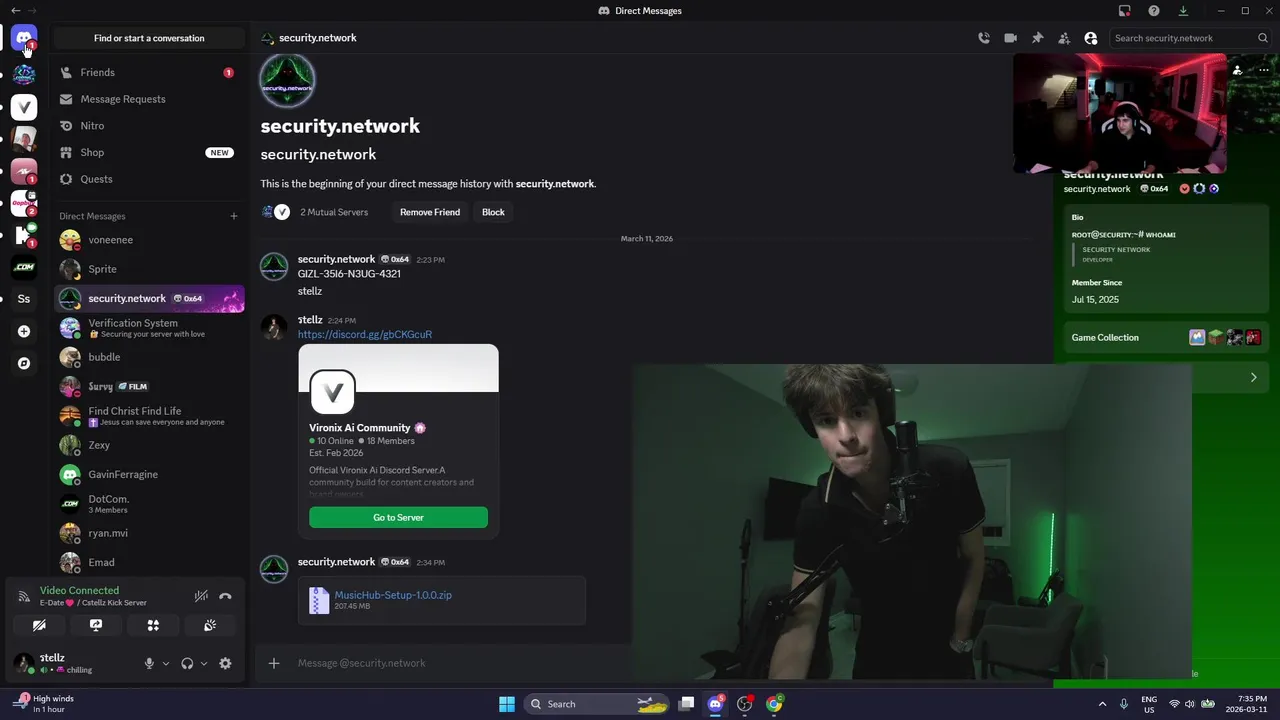Click Add a Server plus icon
Screen dimensions: 1280x720
tap(24, 331)
